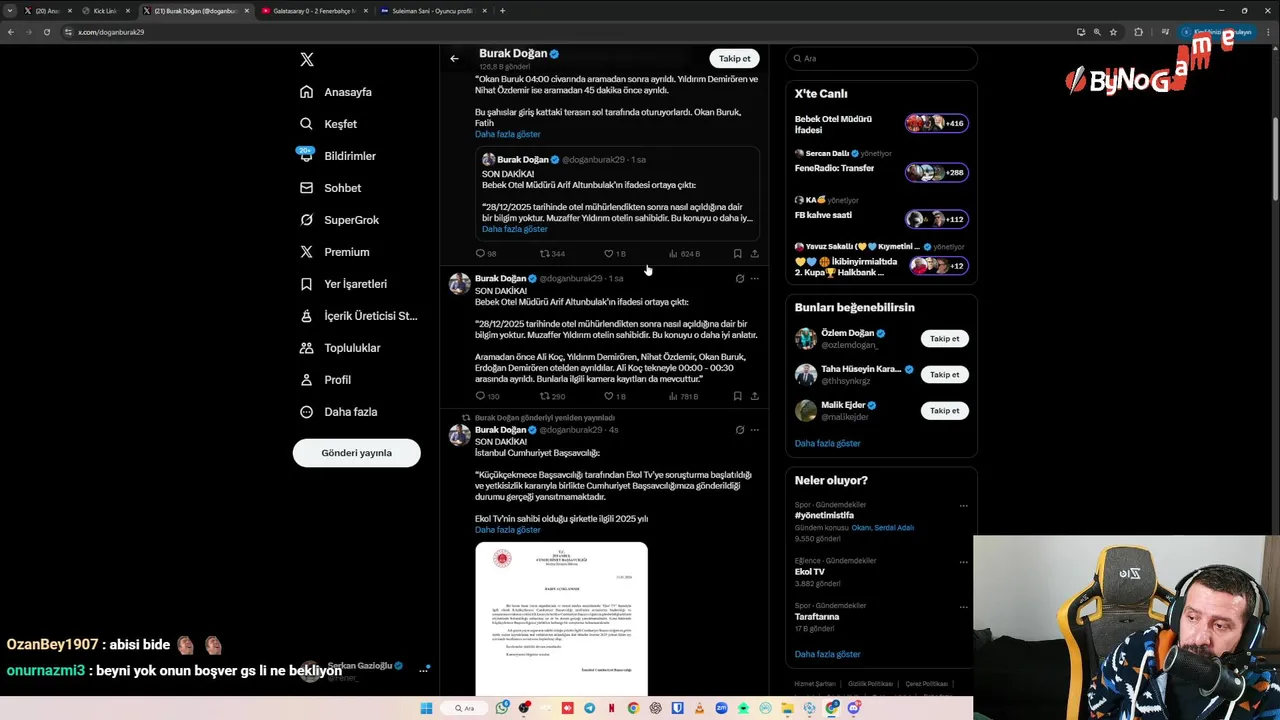The width and height of the screenshot is (1280, 720).
Task: Bookmark this page with star icon
Action: tap(1113, 32)
